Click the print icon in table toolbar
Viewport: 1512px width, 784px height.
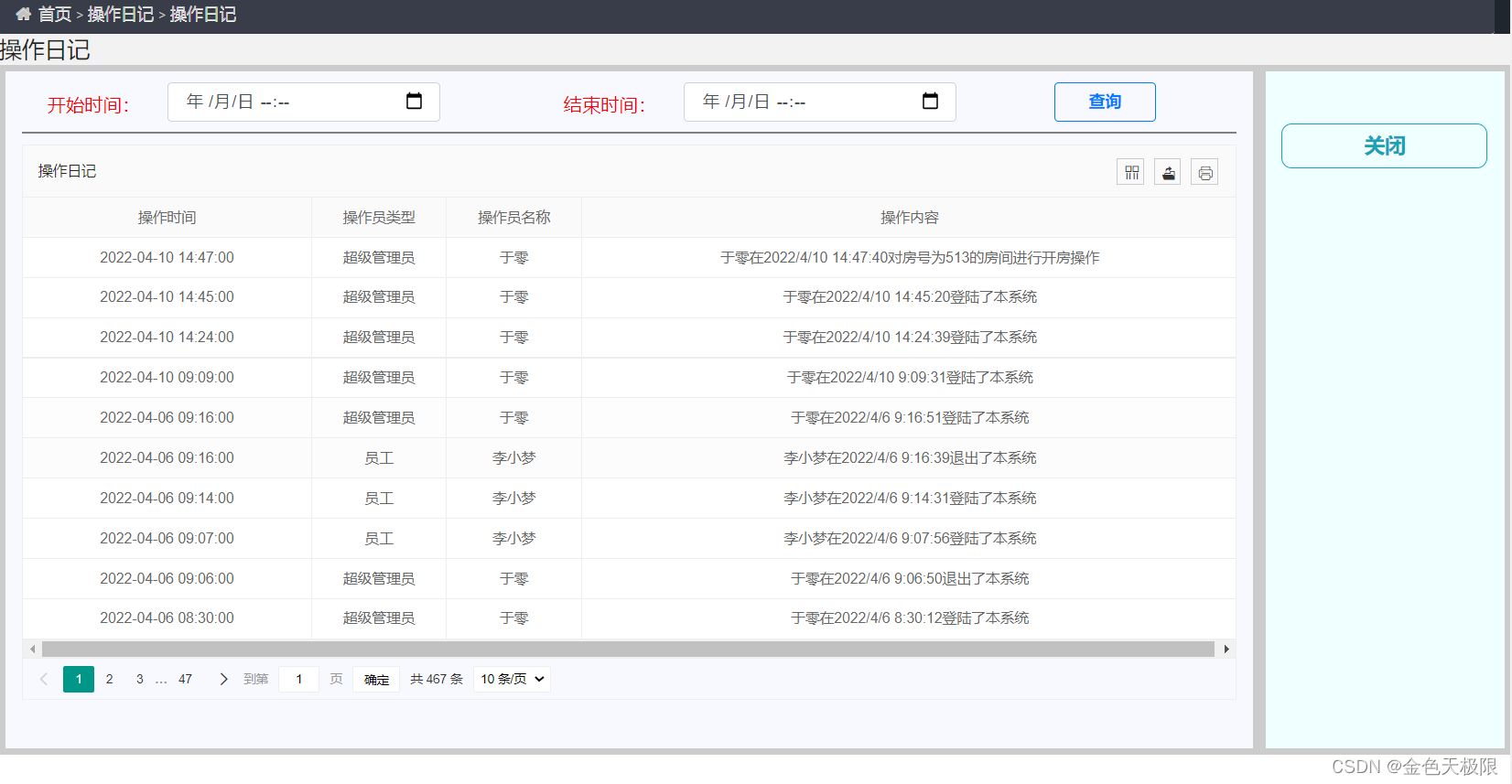[1205, 172]
